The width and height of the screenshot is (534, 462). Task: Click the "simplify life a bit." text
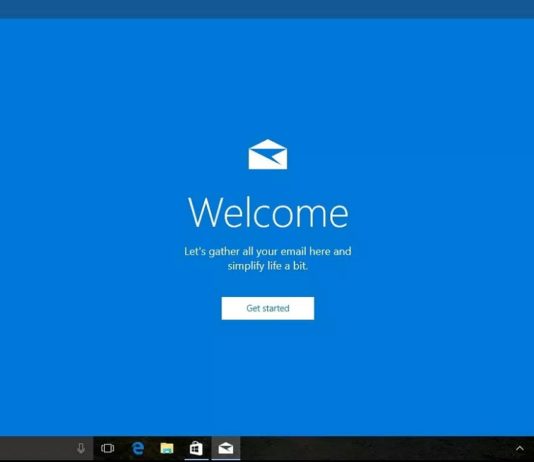(268, 266)
